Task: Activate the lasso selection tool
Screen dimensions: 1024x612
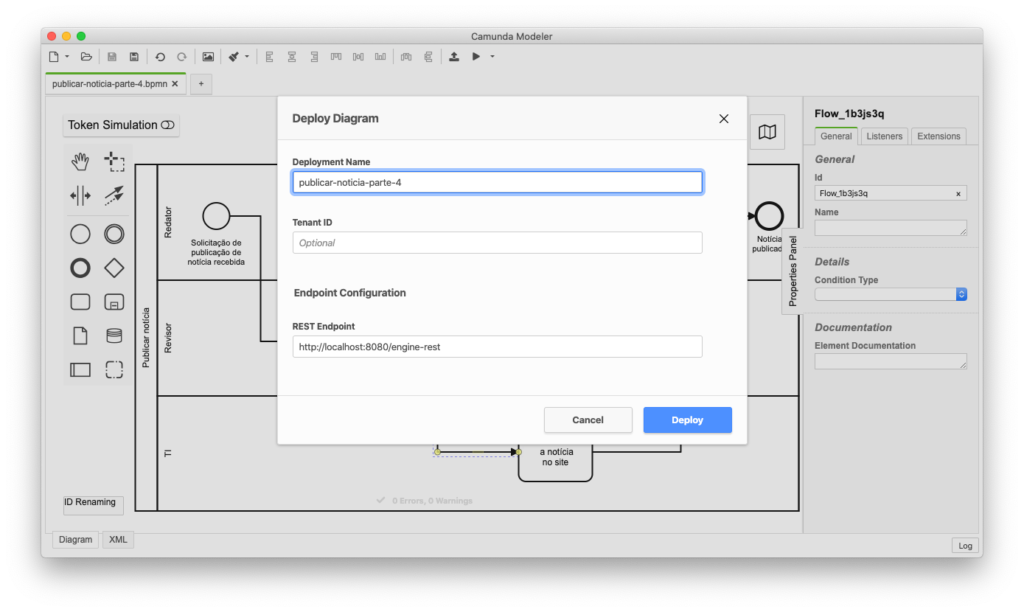Action: click(114, 161)
